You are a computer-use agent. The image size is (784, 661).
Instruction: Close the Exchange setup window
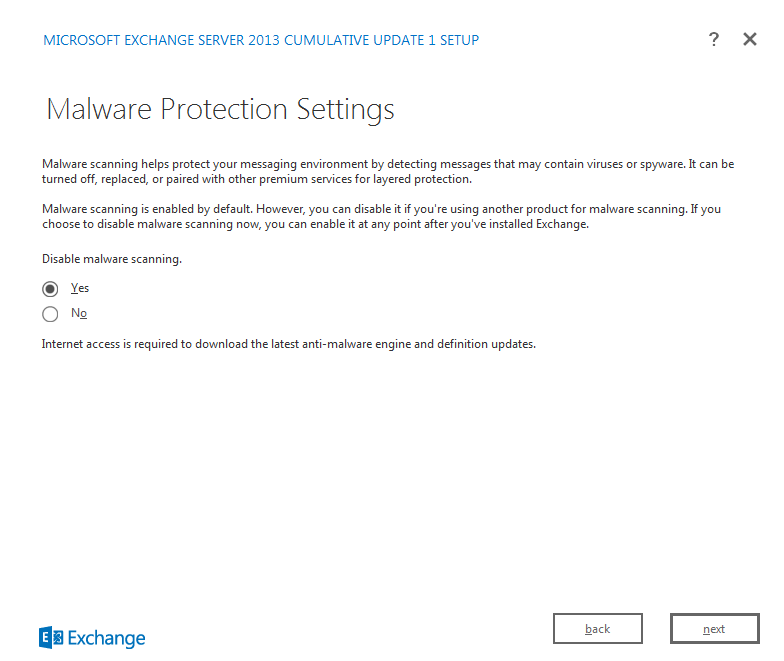750,39
